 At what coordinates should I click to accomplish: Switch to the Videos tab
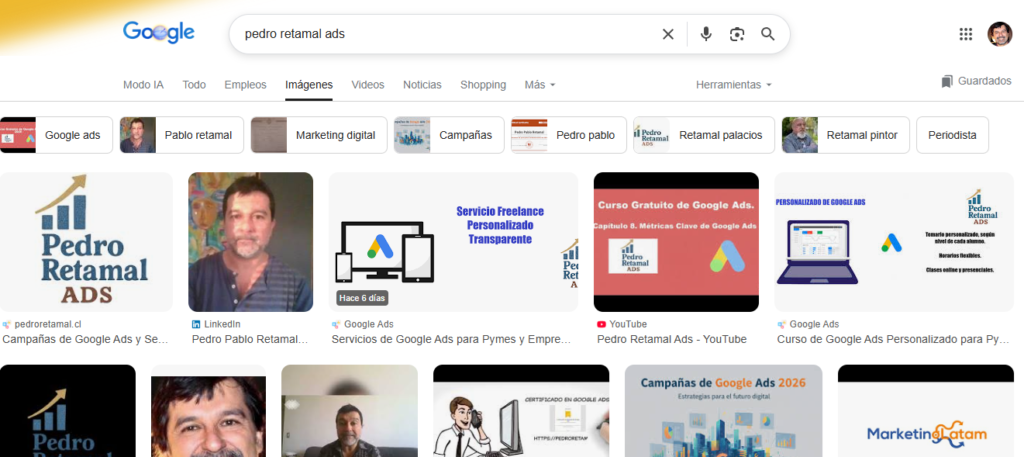[x=367, y=85]
